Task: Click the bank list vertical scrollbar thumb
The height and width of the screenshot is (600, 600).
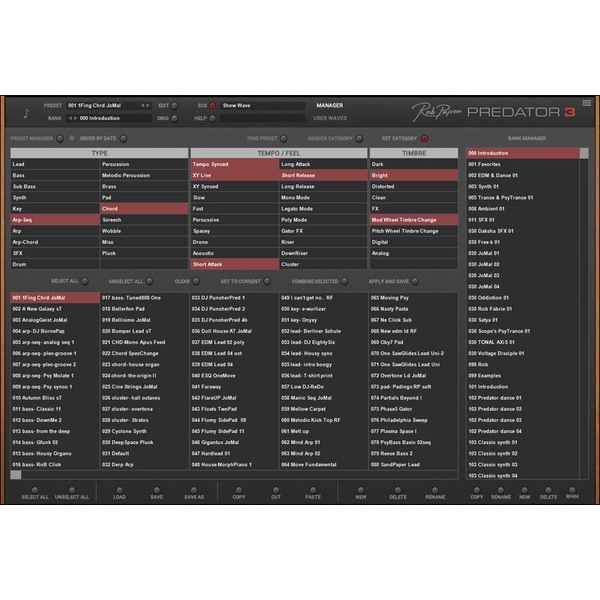Action: pyautogui.click(x=584, y=153)
